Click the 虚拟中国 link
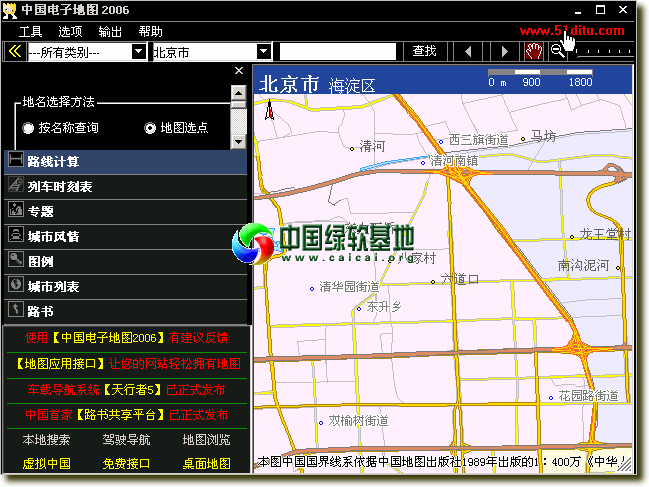The height and width of the screenshot is (487, 649). point(46,464)
